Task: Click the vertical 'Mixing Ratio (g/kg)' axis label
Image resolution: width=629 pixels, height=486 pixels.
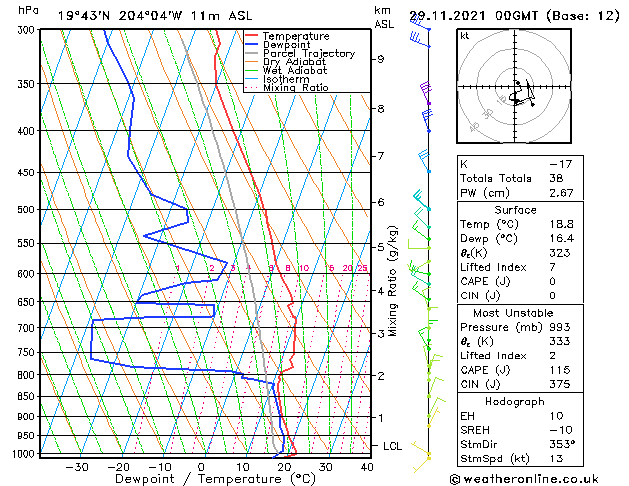Action: coord(393,281)
